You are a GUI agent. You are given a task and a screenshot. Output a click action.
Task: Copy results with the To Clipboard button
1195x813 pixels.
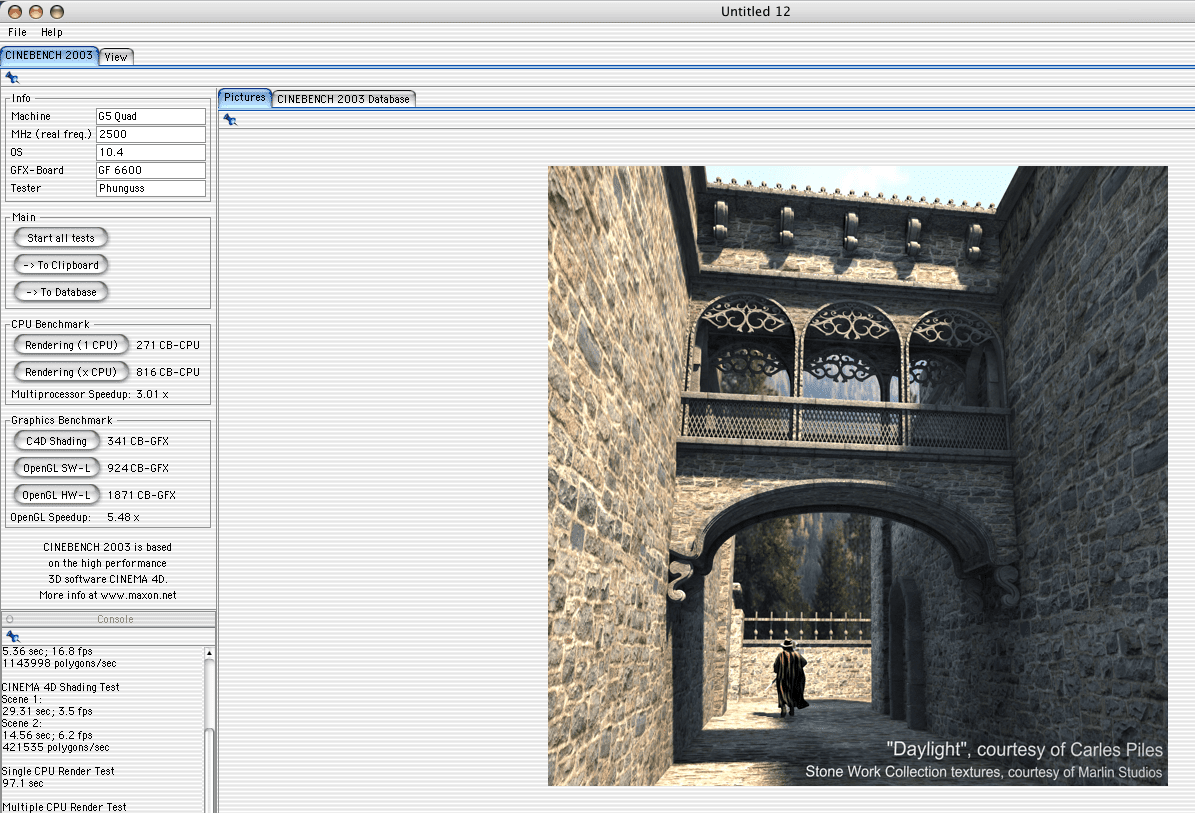tap(62, 265)
